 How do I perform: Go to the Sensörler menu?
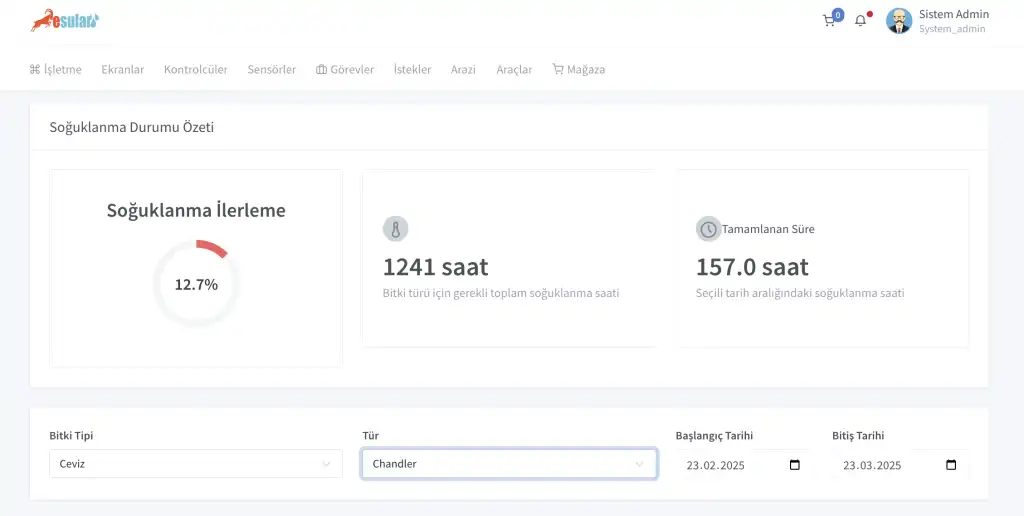(272, 70)
